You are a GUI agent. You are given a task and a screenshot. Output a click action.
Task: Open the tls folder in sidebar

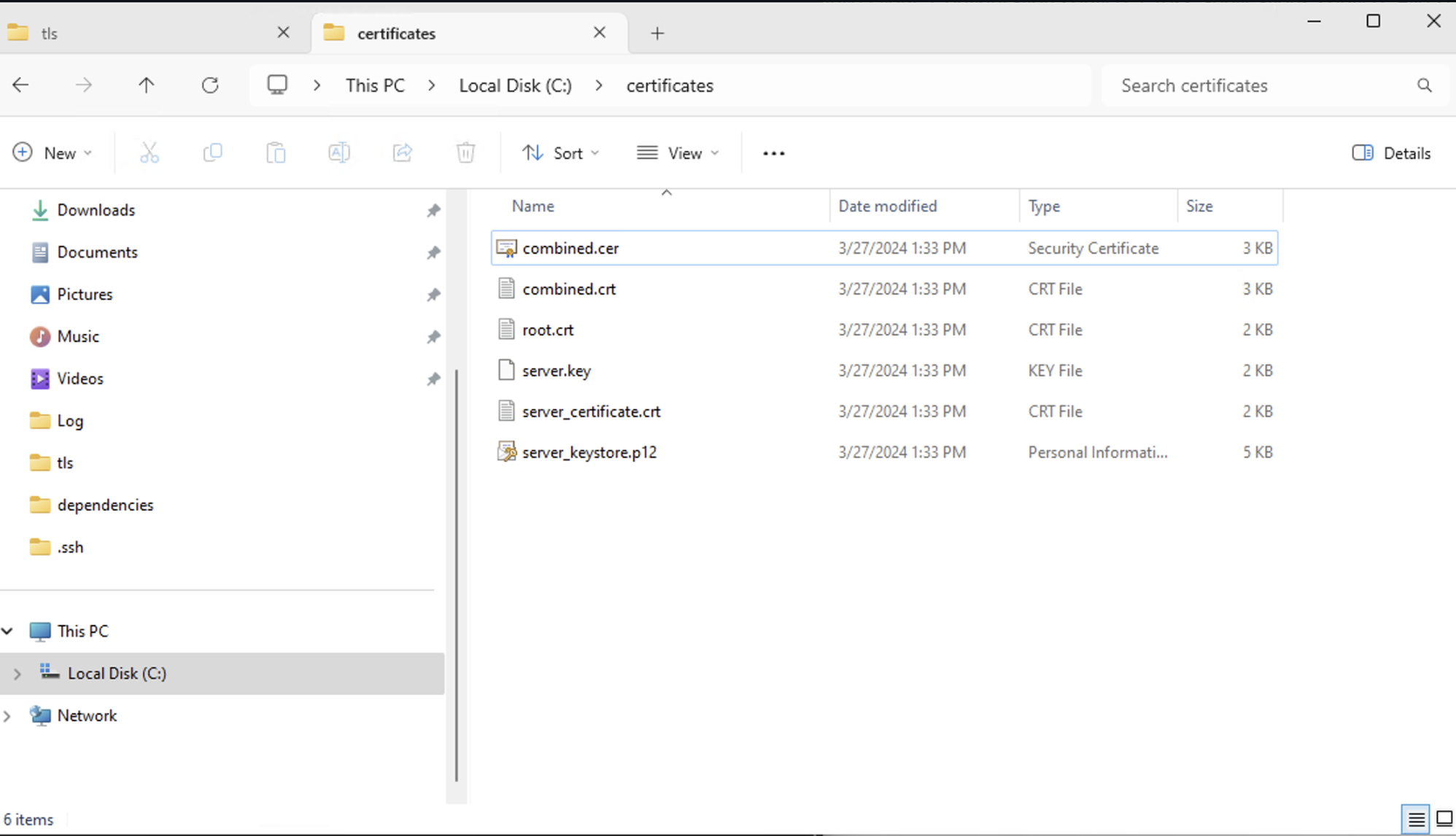pyautogui.click(x=65, y=463)
